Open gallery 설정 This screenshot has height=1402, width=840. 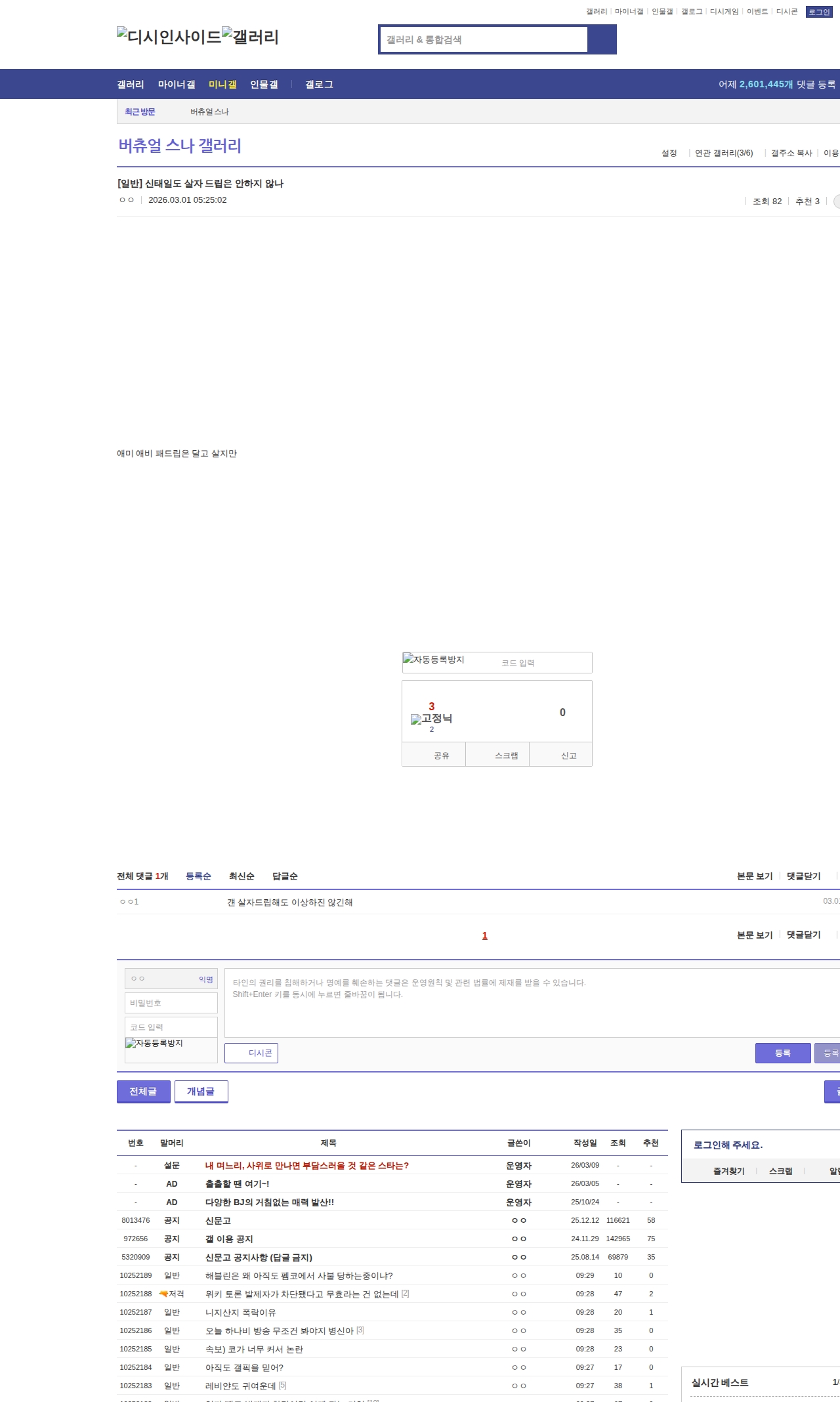click(669, 153)
